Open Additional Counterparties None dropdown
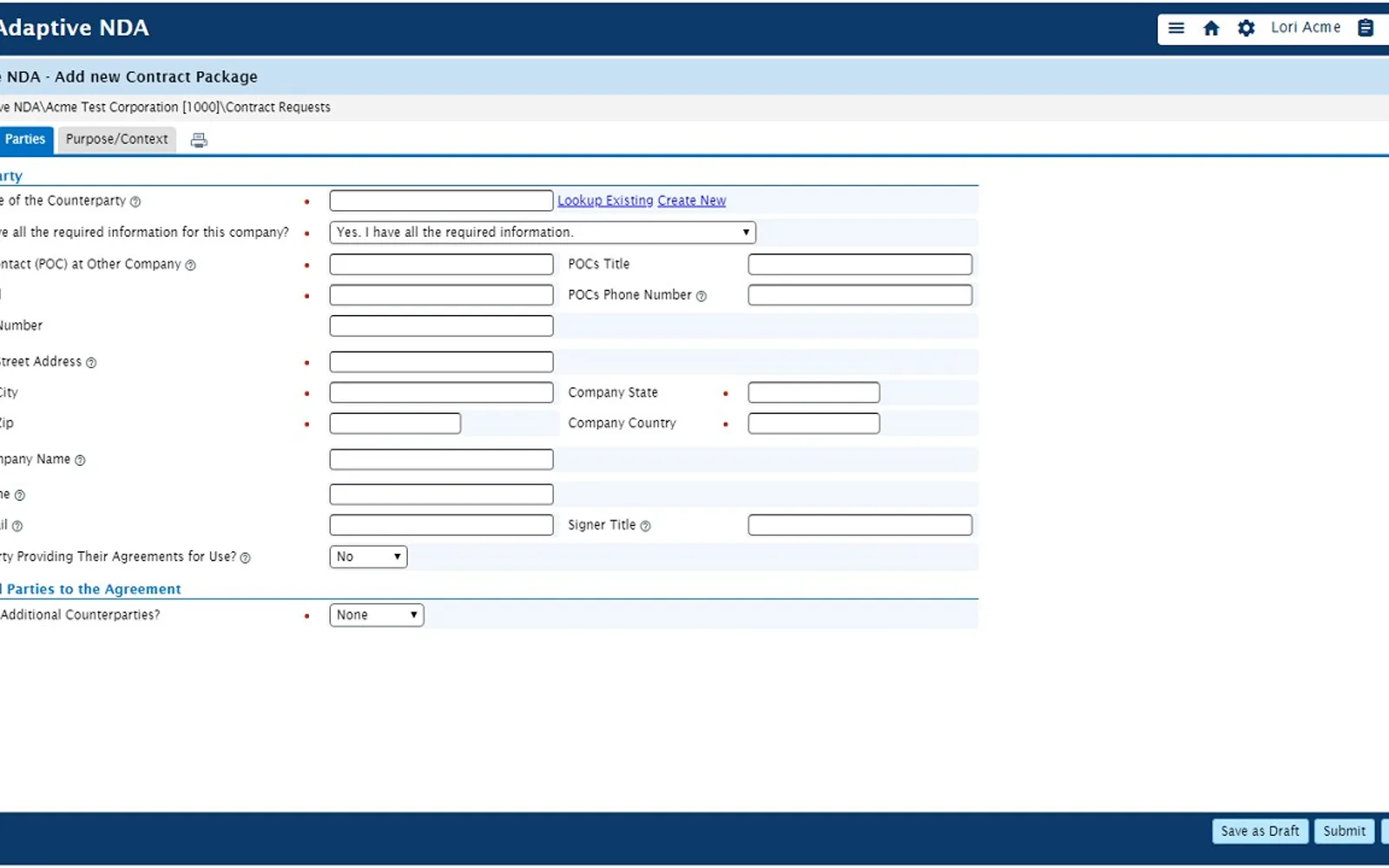 pyautogui.click(x=376, y=615)
